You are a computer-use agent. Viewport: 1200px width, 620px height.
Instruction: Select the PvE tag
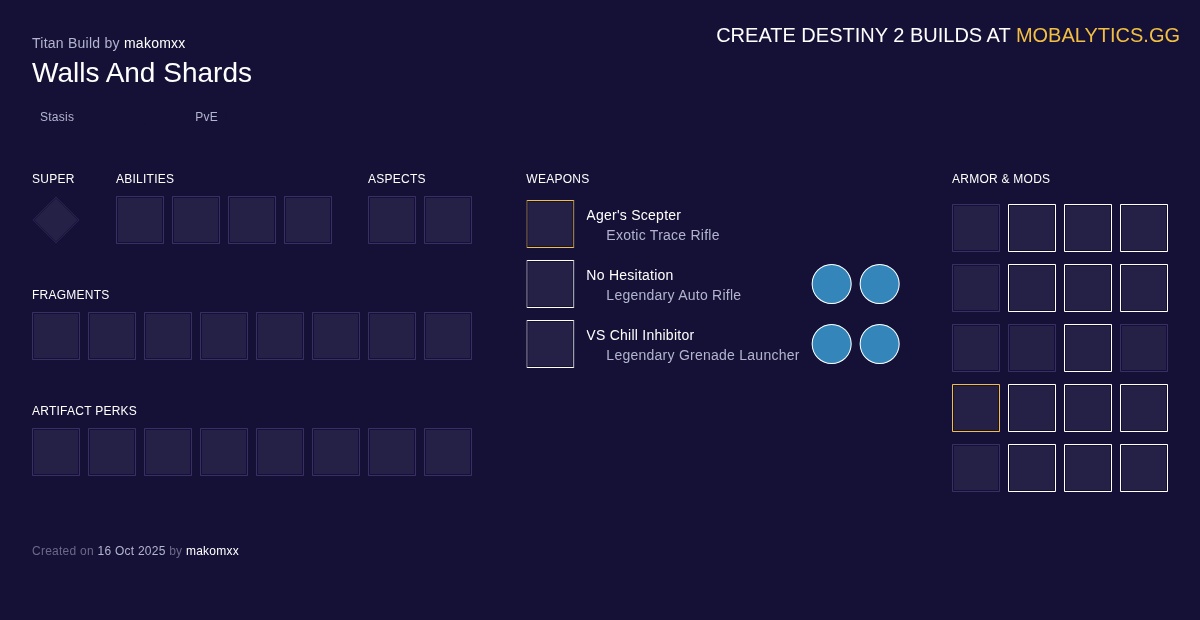(x=206, y=117)
